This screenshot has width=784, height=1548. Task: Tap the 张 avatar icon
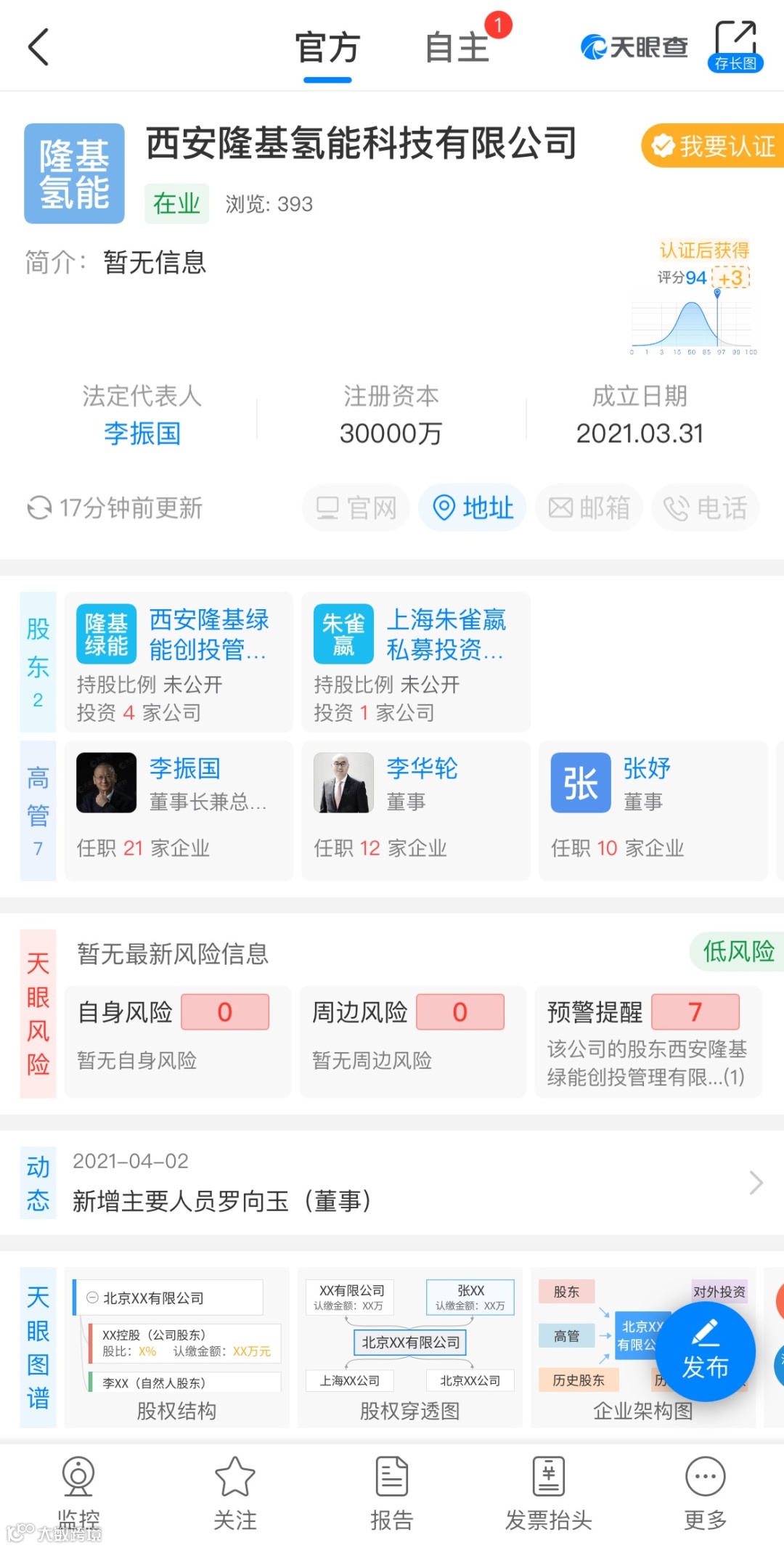[x=581, y=783]
